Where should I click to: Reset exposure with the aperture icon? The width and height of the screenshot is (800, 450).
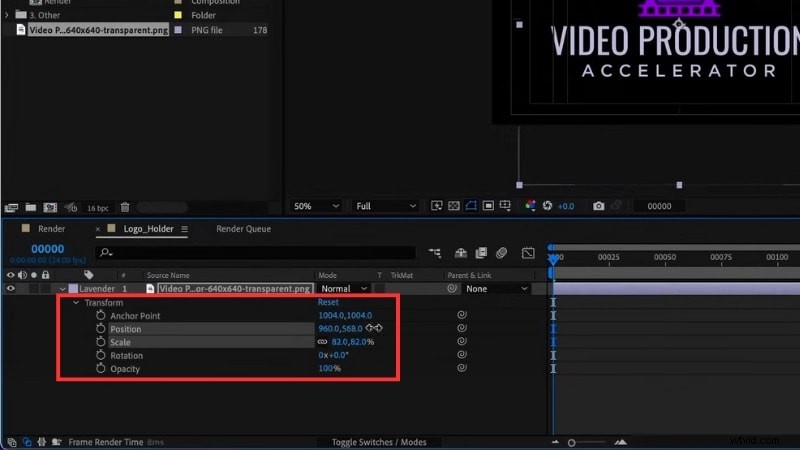tap(547, 206)
